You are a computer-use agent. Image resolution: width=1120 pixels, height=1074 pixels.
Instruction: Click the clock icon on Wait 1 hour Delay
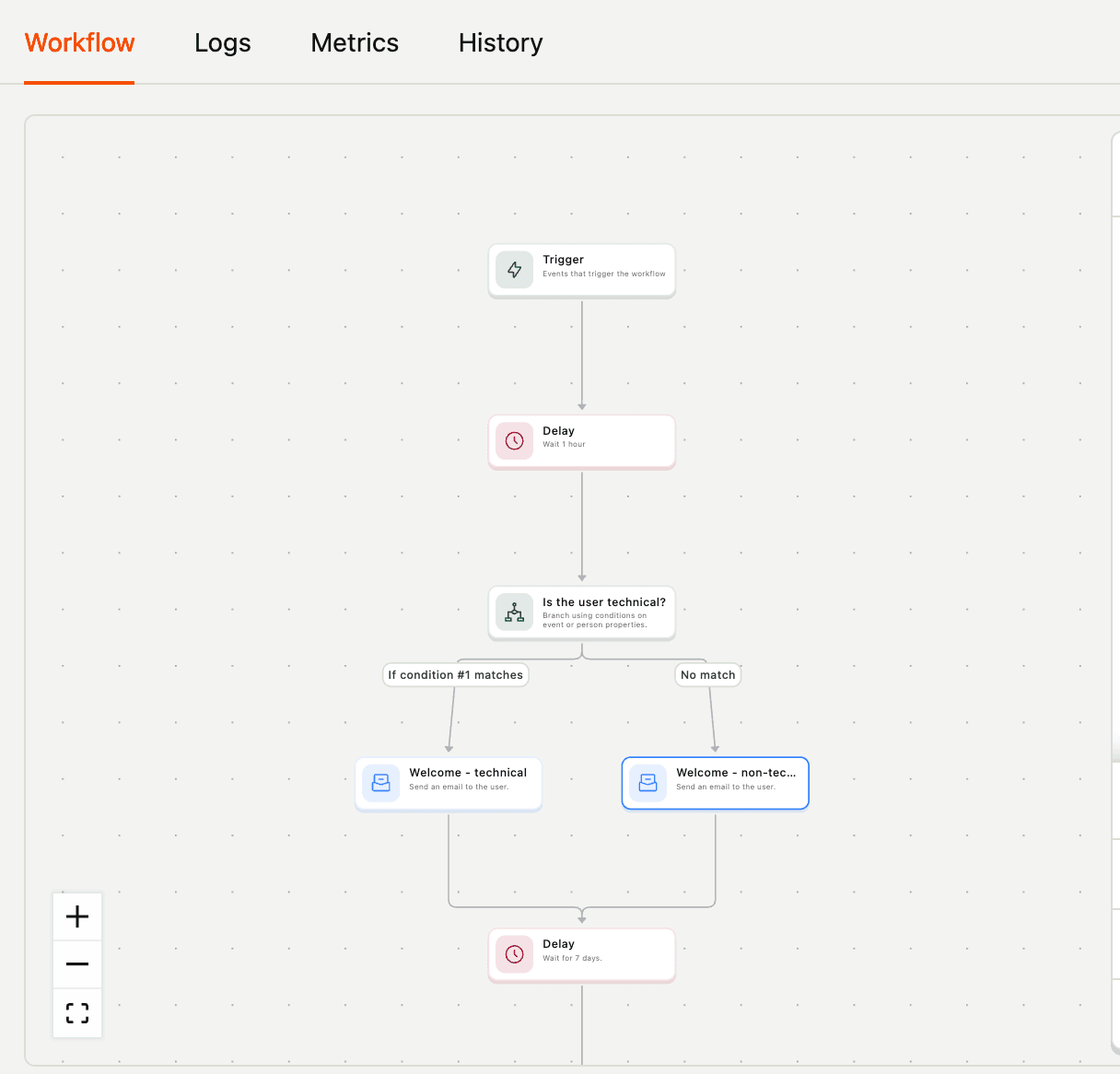point(514,440)
